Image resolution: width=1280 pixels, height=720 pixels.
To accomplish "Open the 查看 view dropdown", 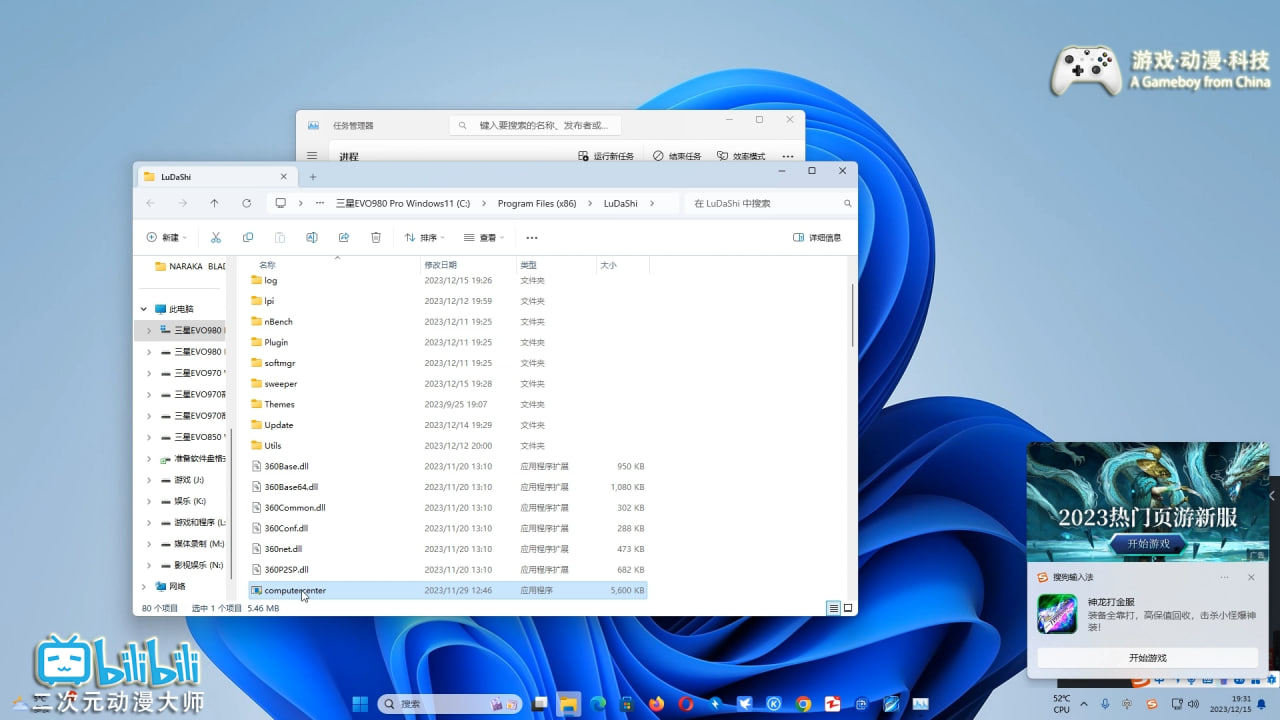I will tap(482, 237).
